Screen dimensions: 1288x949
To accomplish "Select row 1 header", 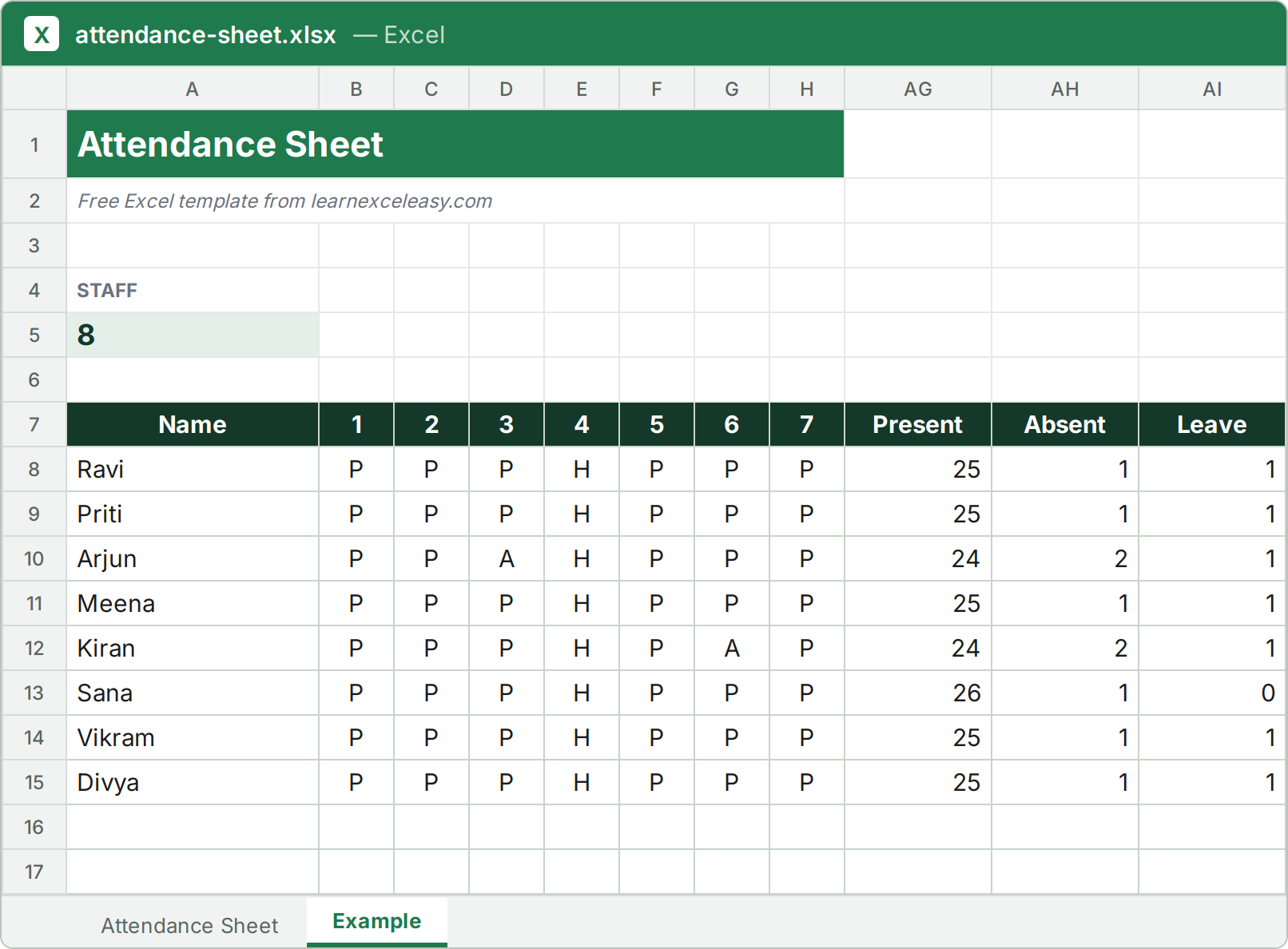I will [34, 145].
